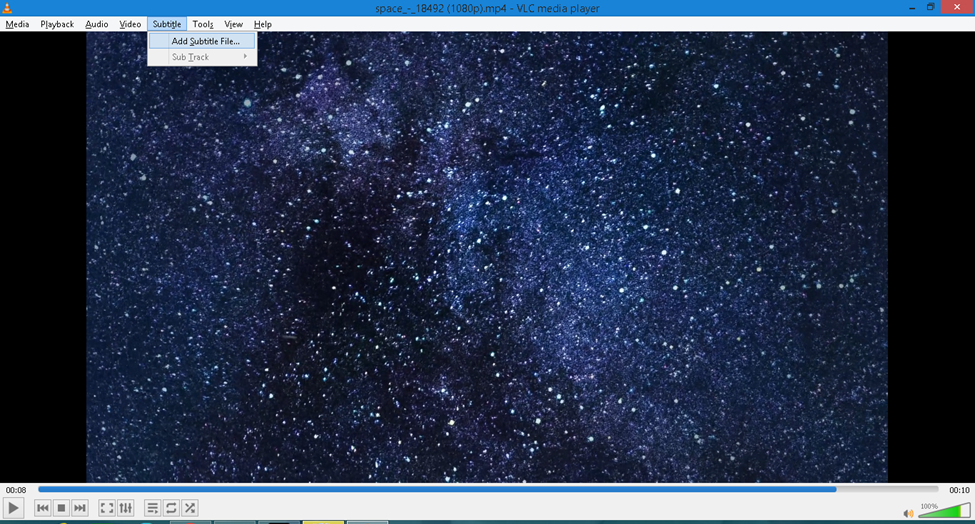Close VLC media player window
Viewport: 975px width, 524px height.
(957, 7)
